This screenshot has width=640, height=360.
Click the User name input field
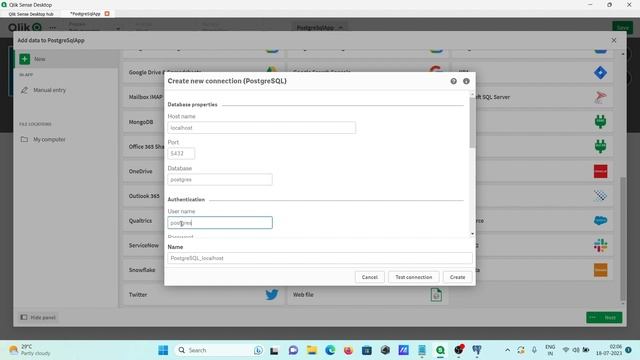[x=220, y=223]
